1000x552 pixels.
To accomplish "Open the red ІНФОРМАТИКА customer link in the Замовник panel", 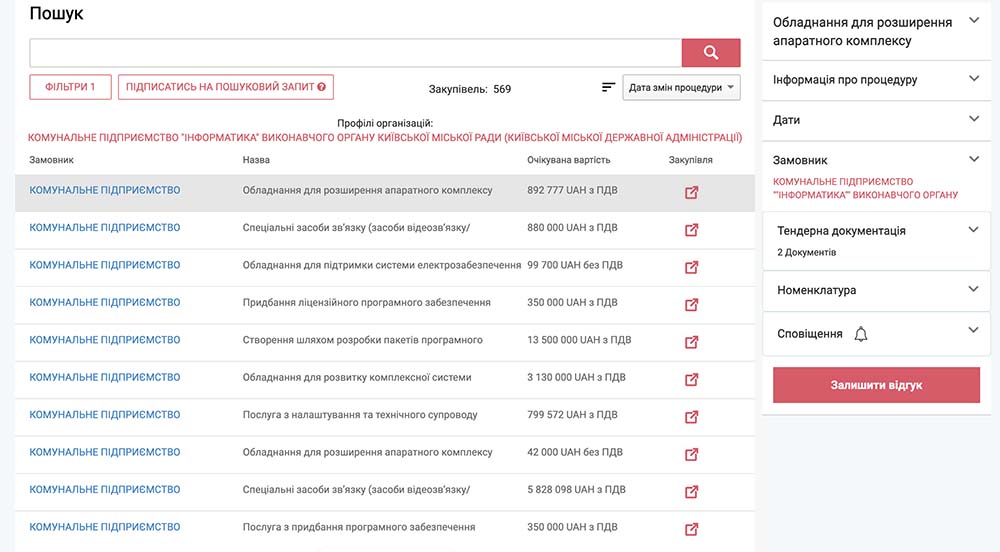I will tap(865, 188).
